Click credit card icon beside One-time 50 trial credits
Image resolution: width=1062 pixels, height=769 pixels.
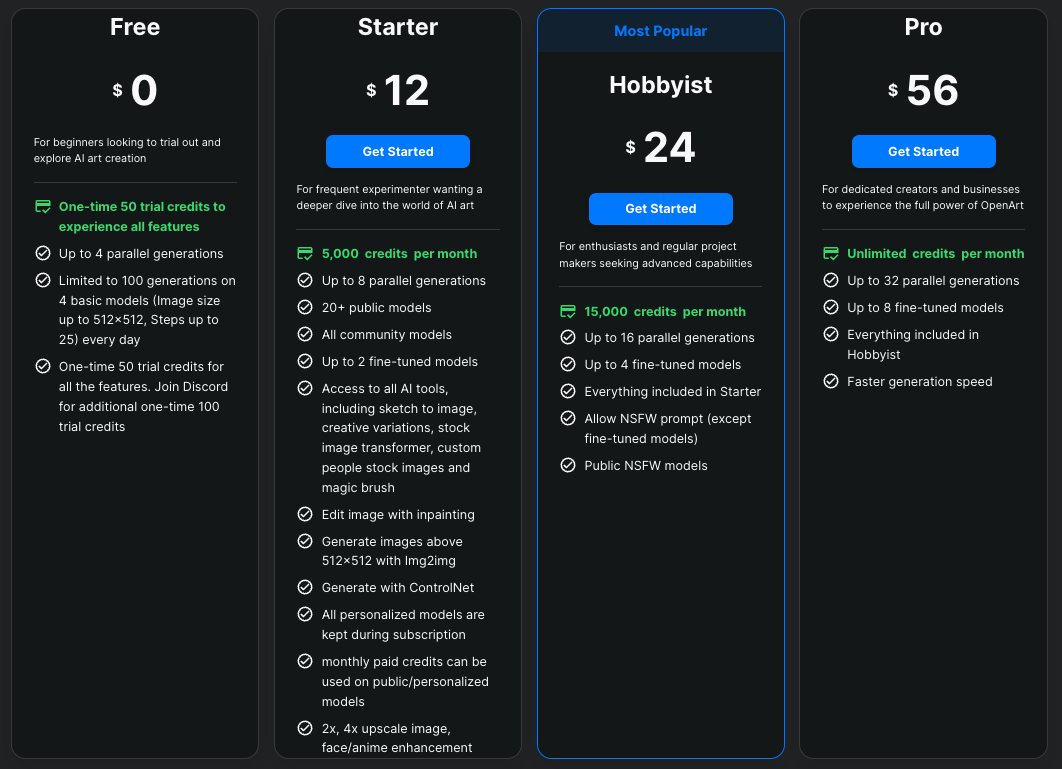[x=43, y=207]
